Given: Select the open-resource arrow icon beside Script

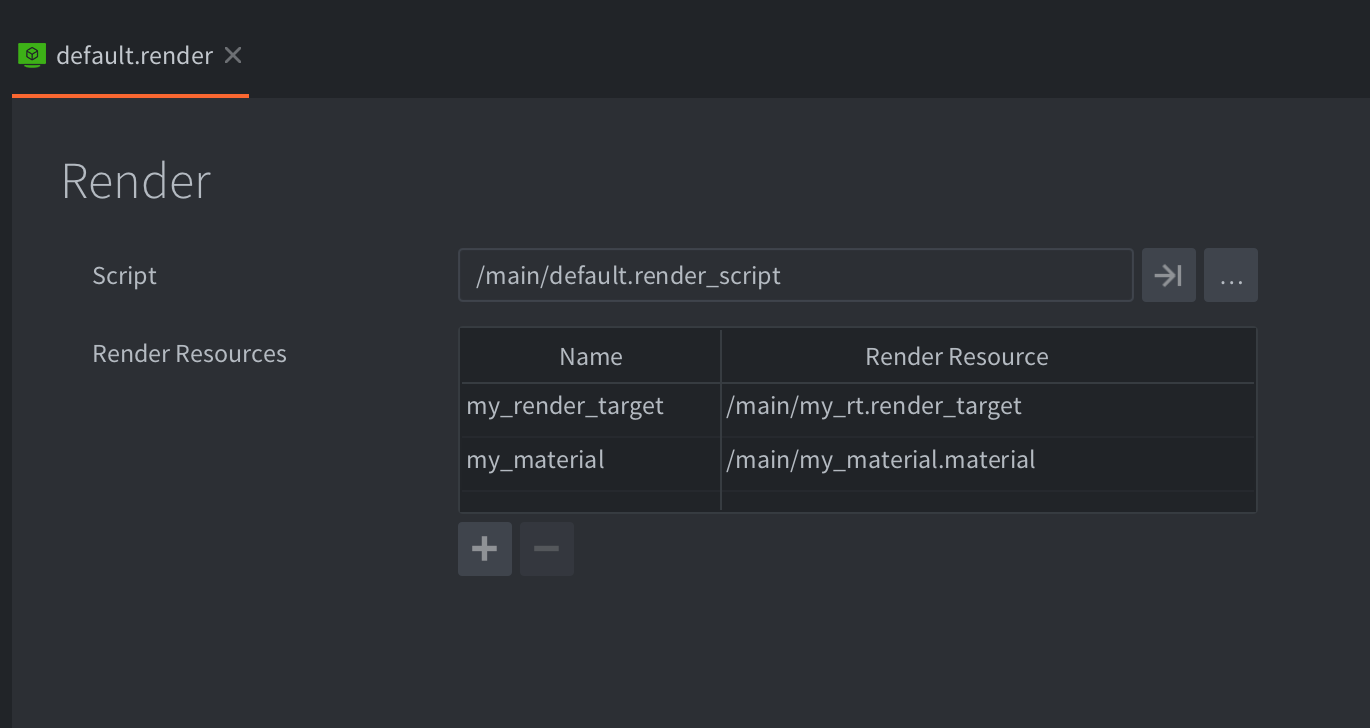Looking at the screenshot, I should 1168,274.
